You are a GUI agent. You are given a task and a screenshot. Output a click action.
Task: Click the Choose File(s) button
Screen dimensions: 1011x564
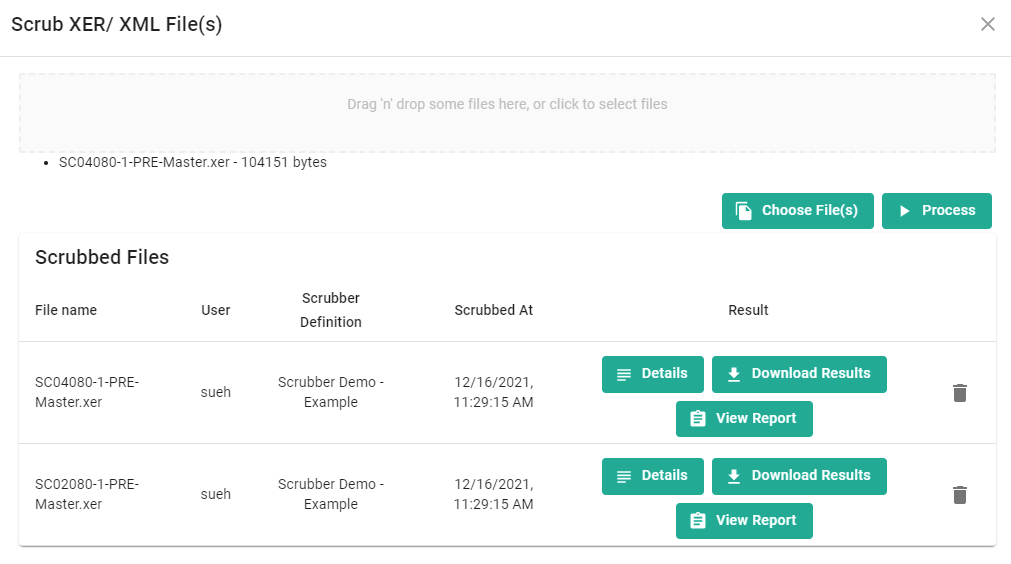tap(797, 211)
